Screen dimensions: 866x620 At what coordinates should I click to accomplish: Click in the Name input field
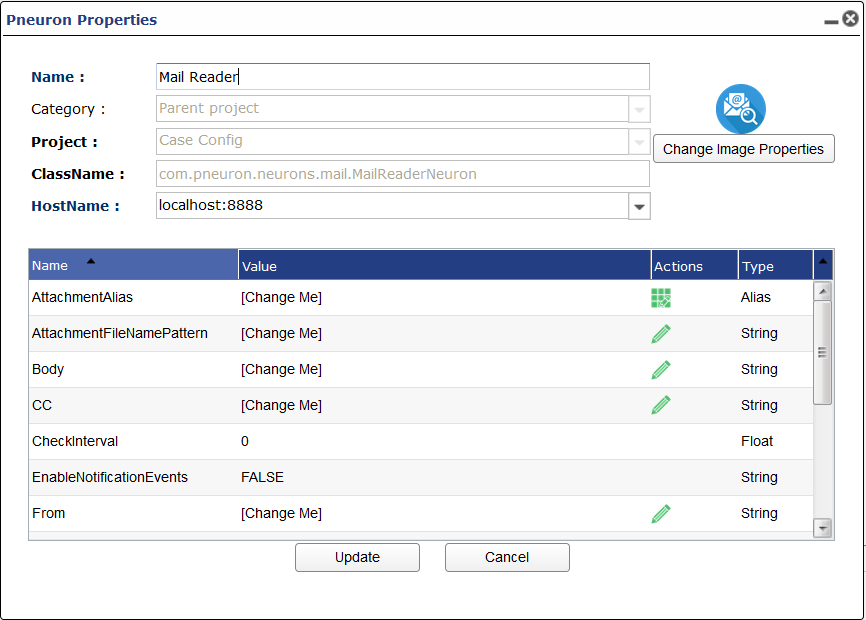[403, 77]
